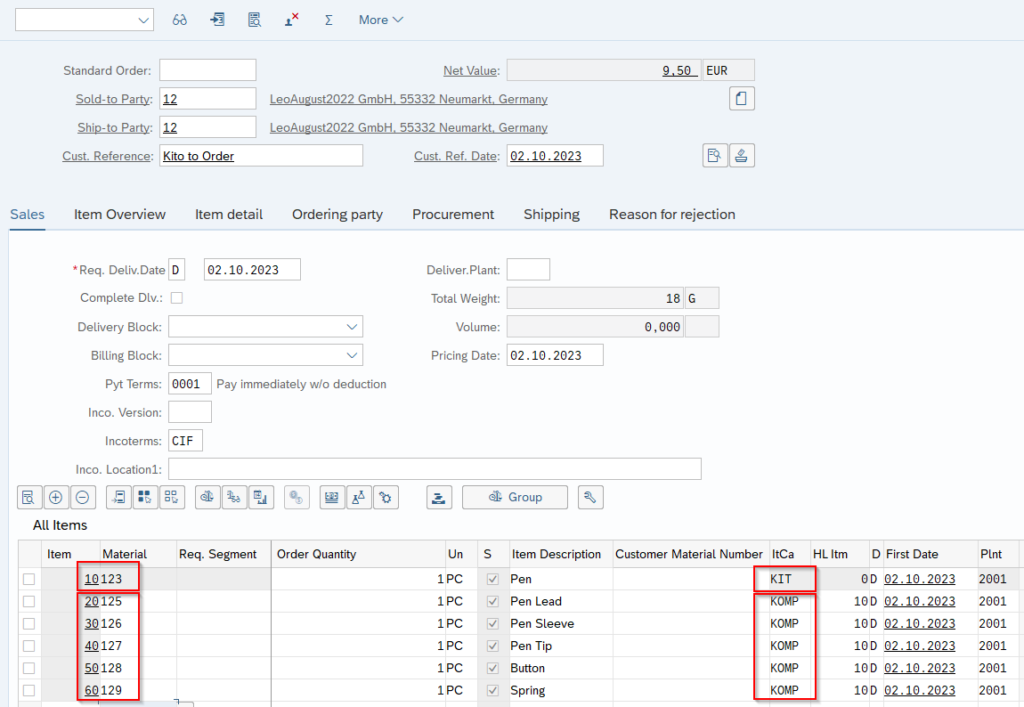
Task: Click the flask configuration icon
Action: pos(359,497)
